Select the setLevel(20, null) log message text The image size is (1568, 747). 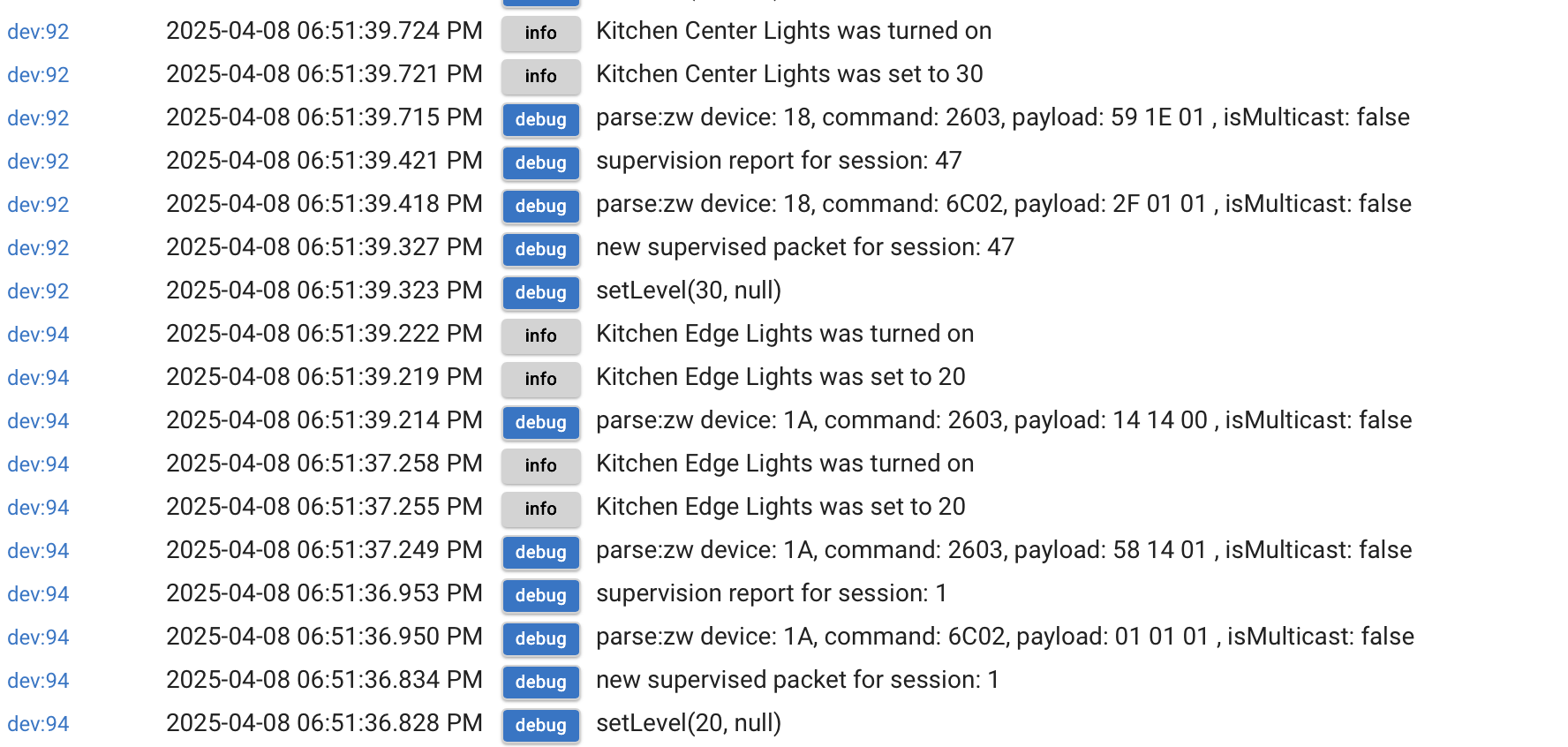(689, 723)
